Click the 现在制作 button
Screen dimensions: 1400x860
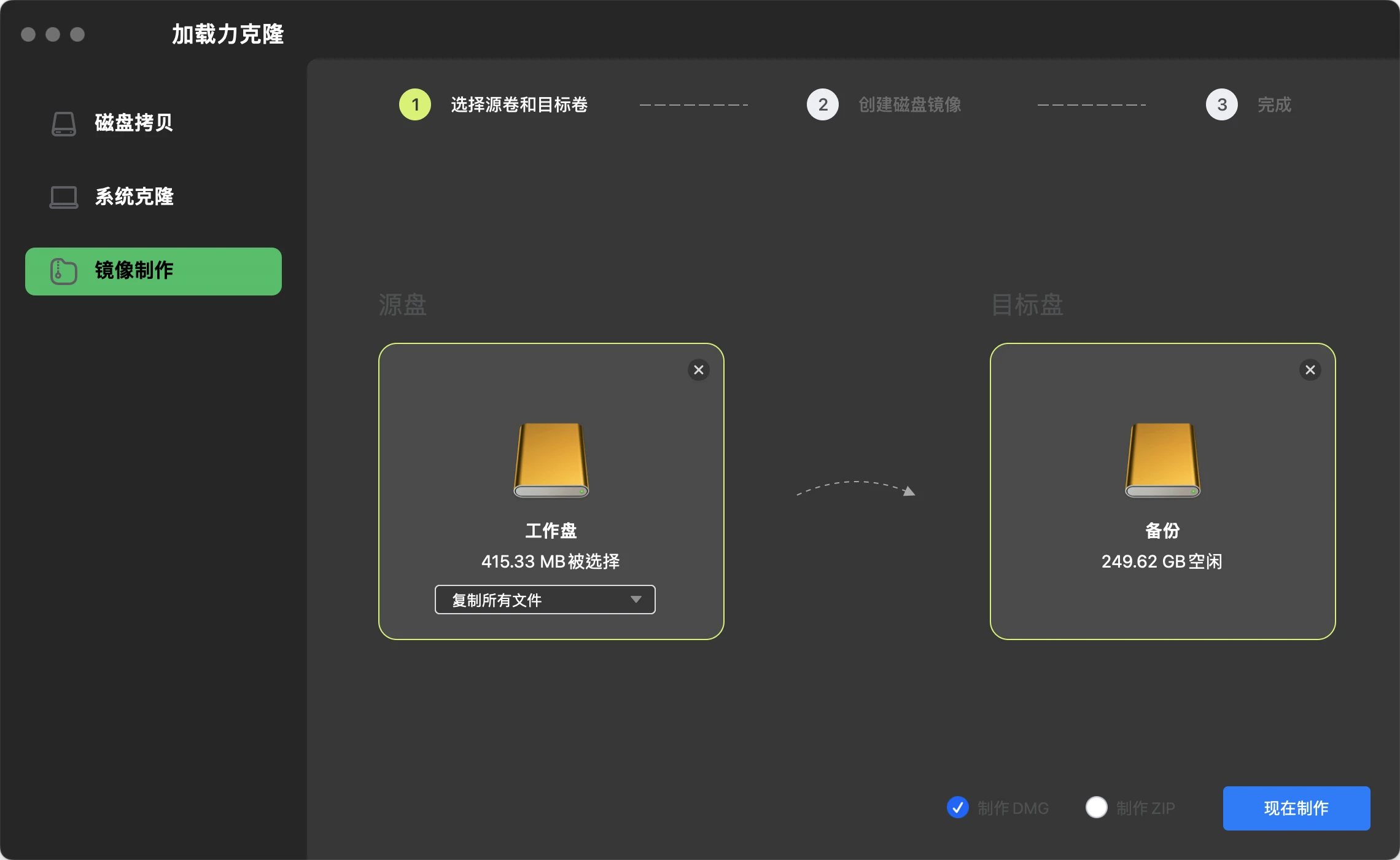pyautogui.click(x=1296, y=808)
